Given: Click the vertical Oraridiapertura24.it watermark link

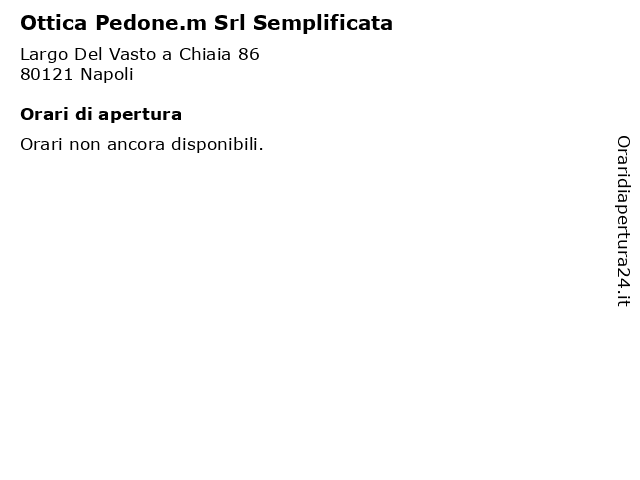Looking at the screenshot, I should [623, 221].
